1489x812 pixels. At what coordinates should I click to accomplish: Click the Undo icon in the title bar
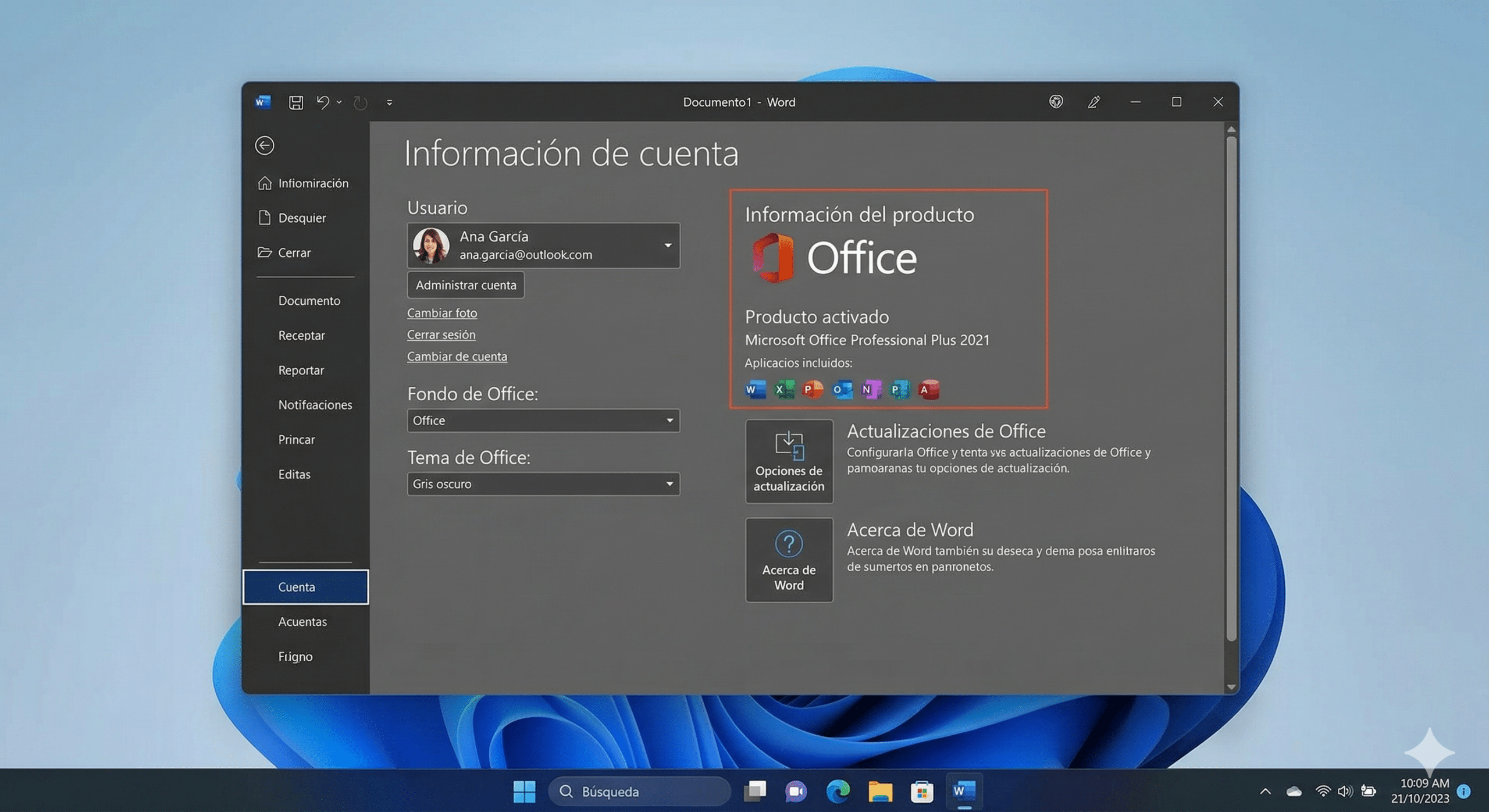point(324,102)
